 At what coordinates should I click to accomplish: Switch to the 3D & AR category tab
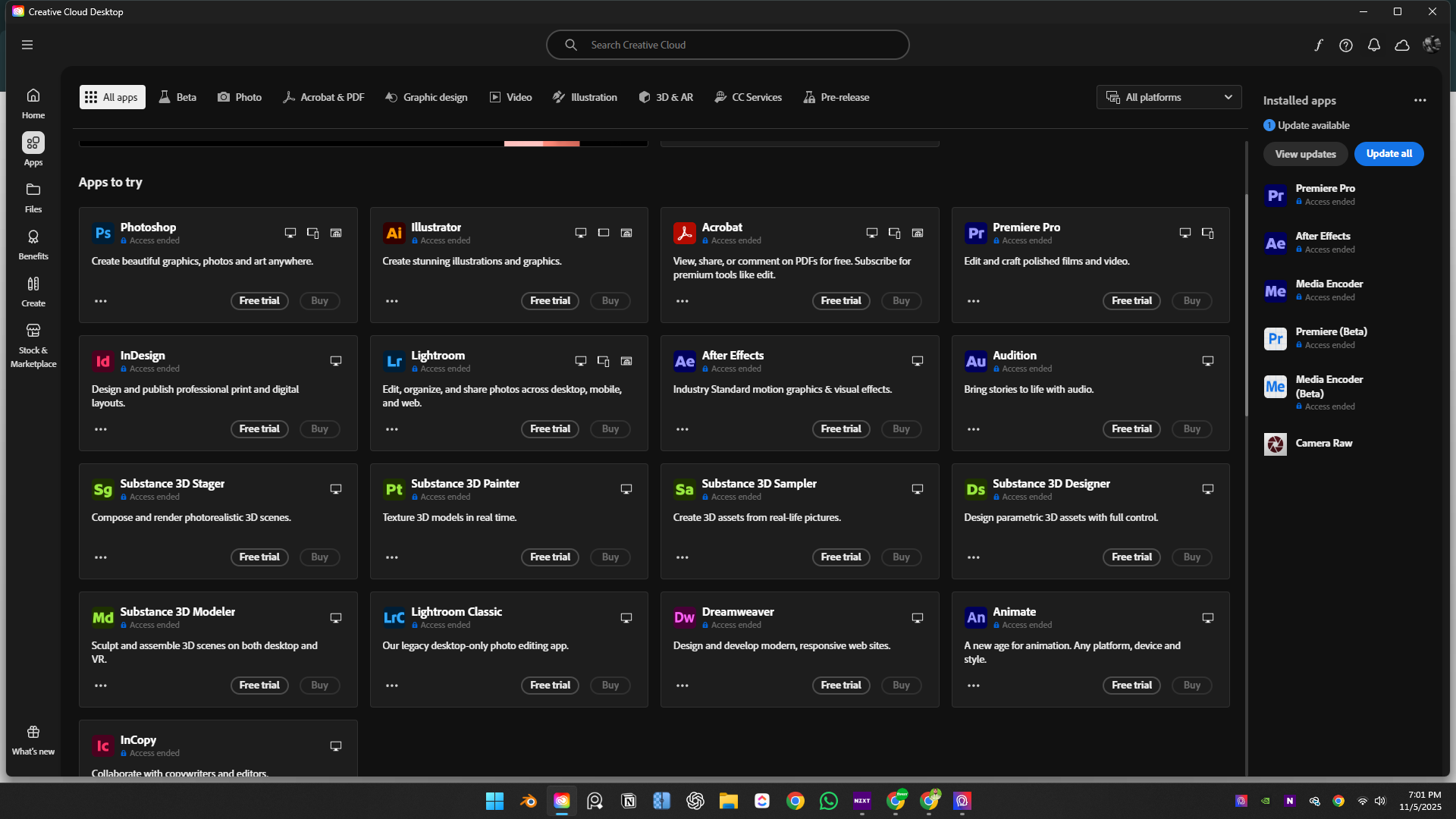pyautogui.click(x=666, y=97)
